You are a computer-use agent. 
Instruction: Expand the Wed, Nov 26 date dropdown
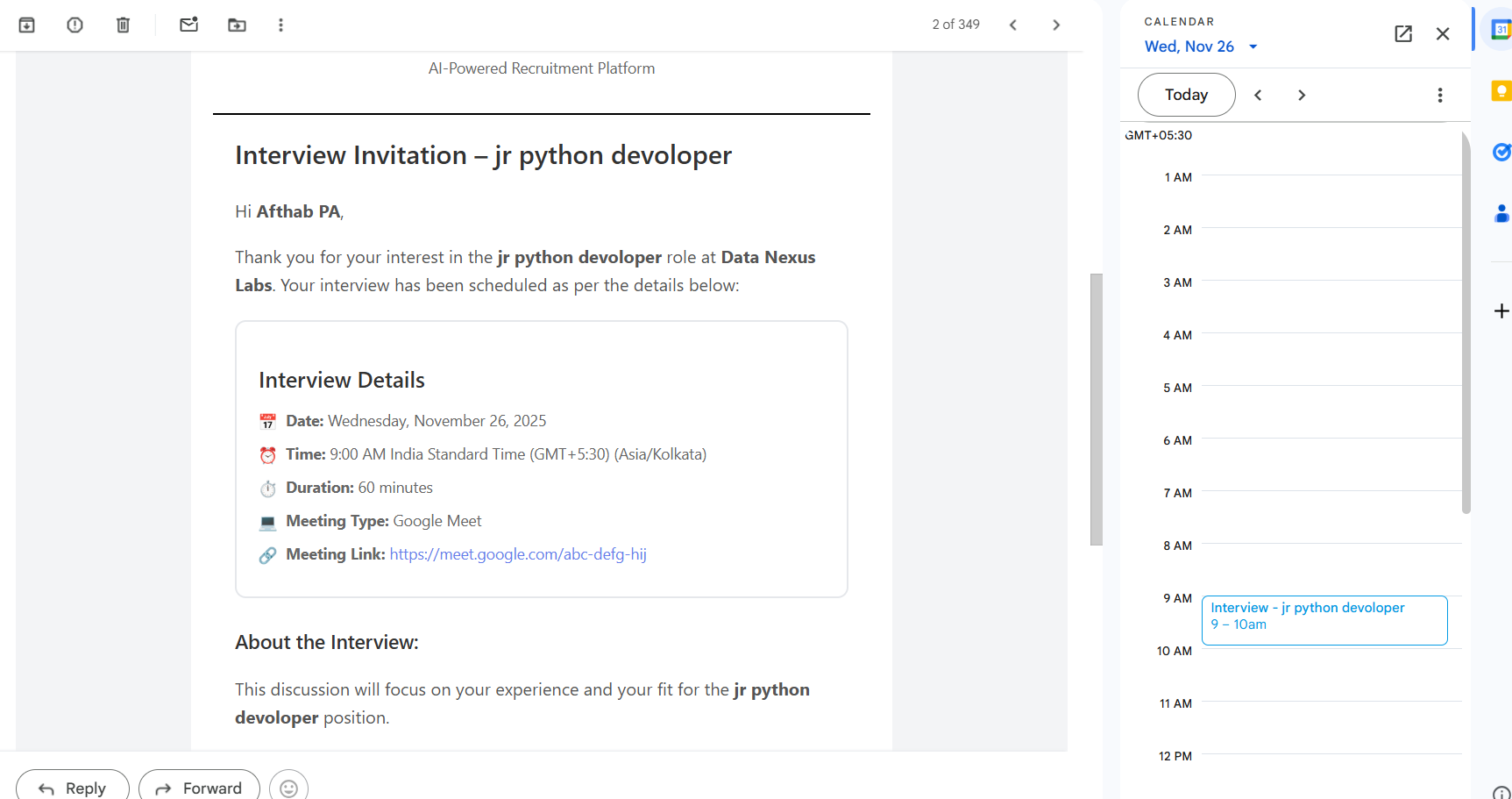tap(1201, 46)
